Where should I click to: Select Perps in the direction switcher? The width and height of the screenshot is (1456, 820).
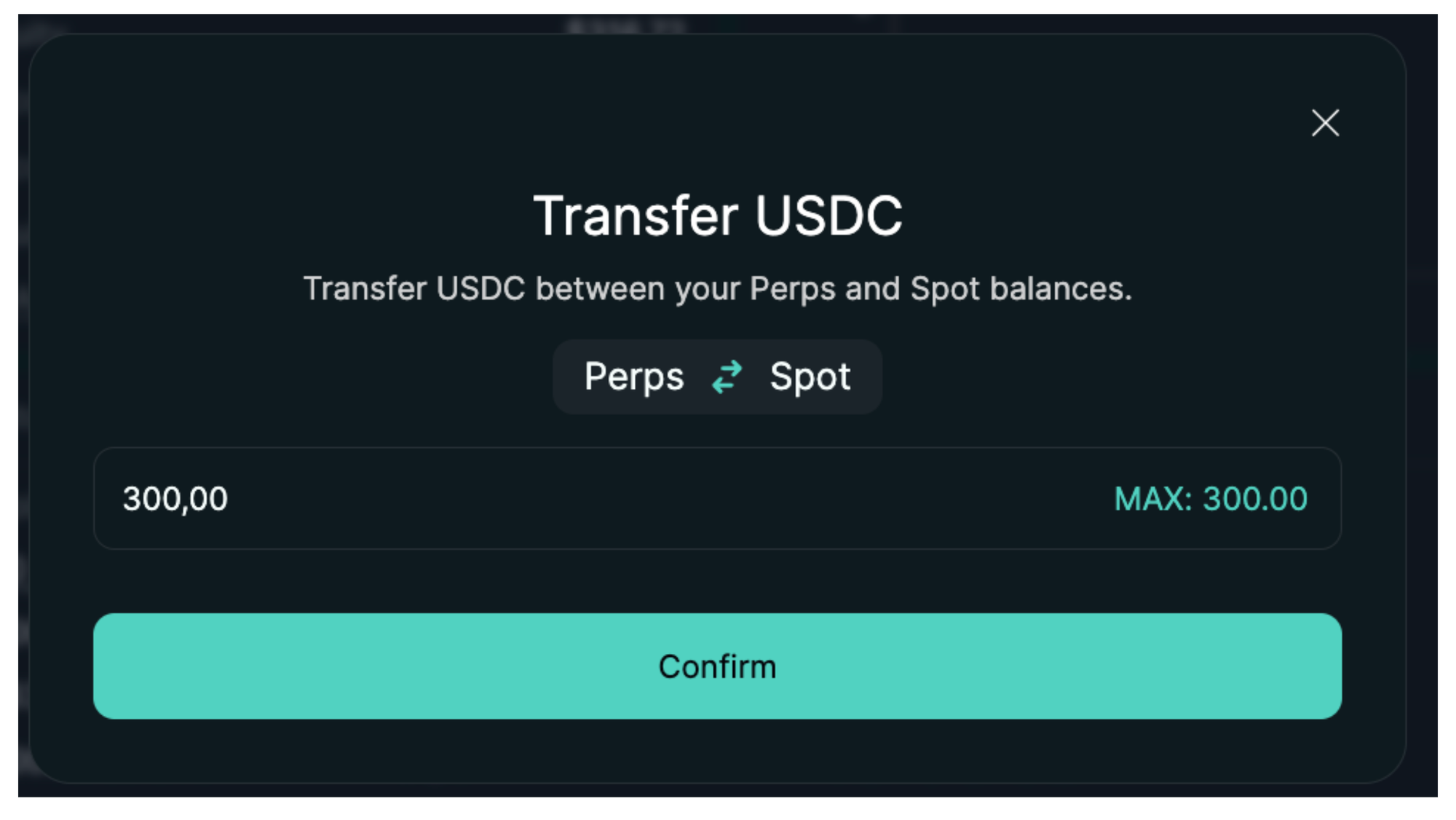click(634, 377)
